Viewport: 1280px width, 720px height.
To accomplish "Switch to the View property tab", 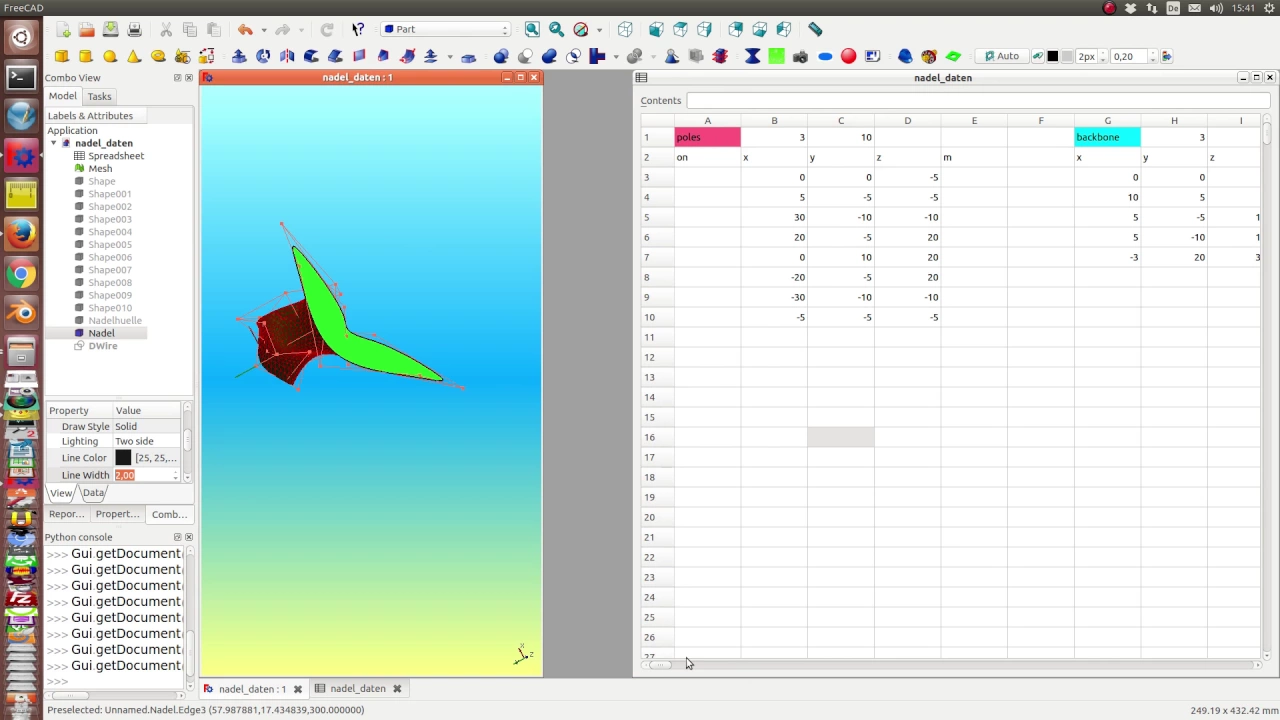I will (x=61, y=493).
